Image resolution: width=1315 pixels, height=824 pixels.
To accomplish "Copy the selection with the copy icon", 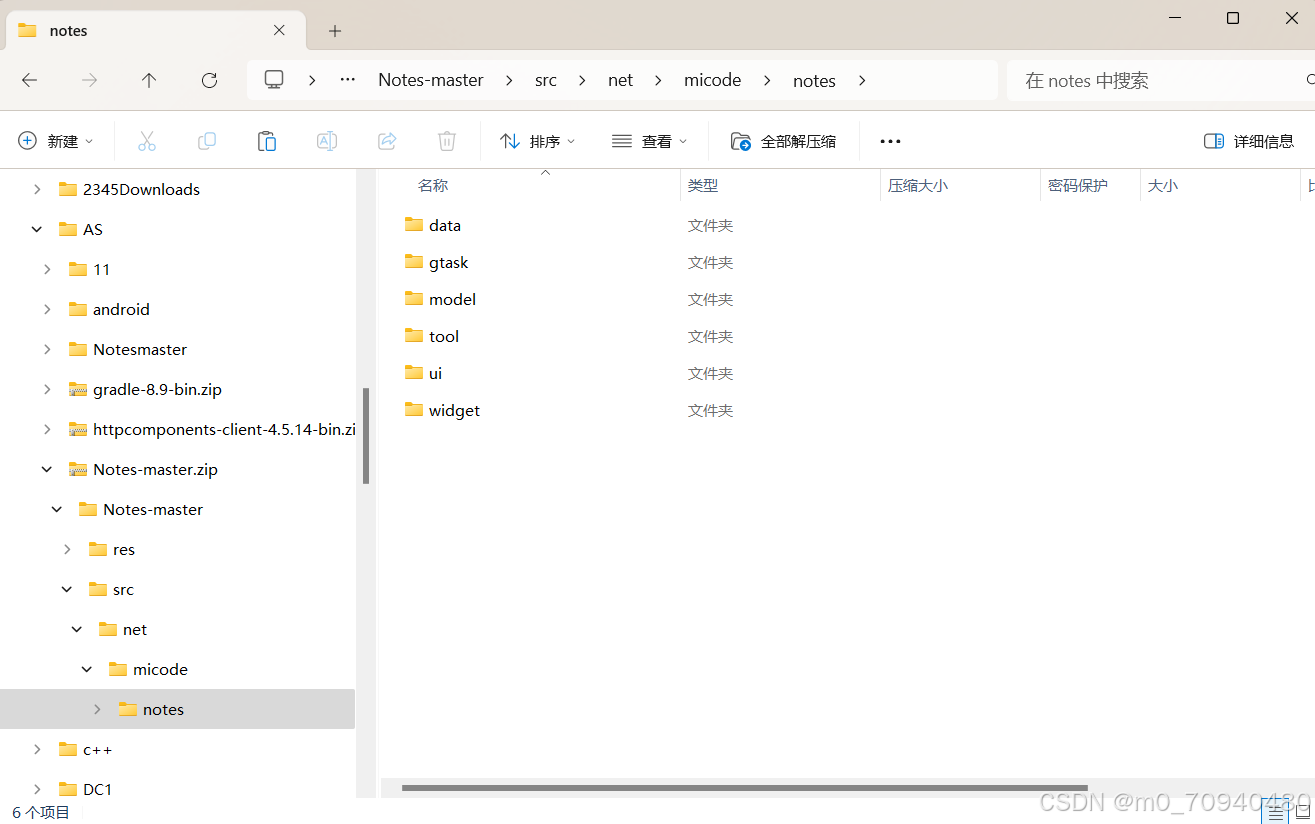I will (x=207, y=140).
